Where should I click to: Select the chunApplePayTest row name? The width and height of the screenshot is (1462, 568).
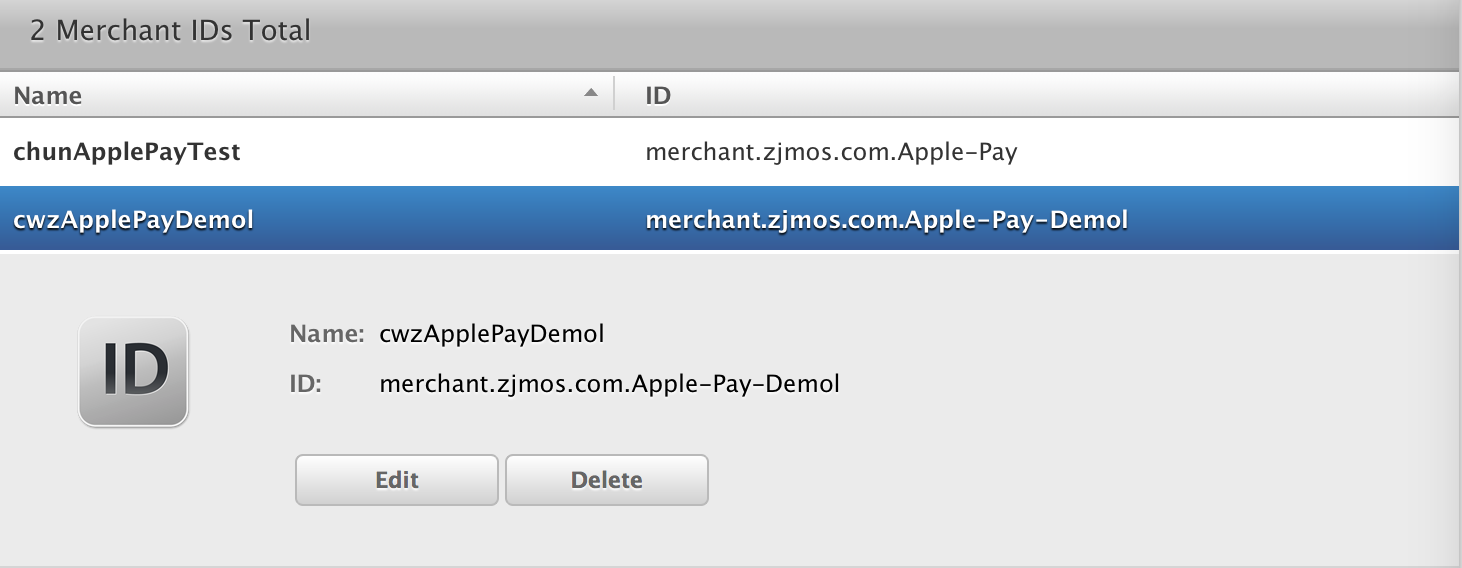126,152
